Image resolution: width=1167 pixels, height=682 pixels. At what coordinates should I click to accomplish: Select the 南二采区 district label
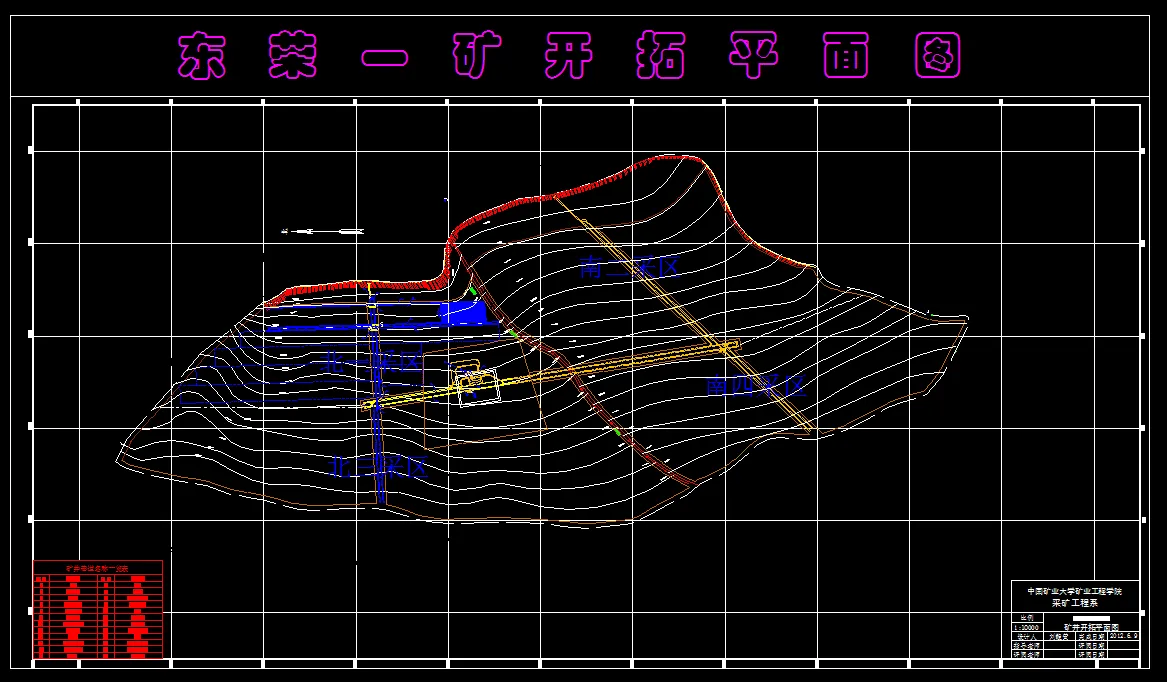click(630, 266)
